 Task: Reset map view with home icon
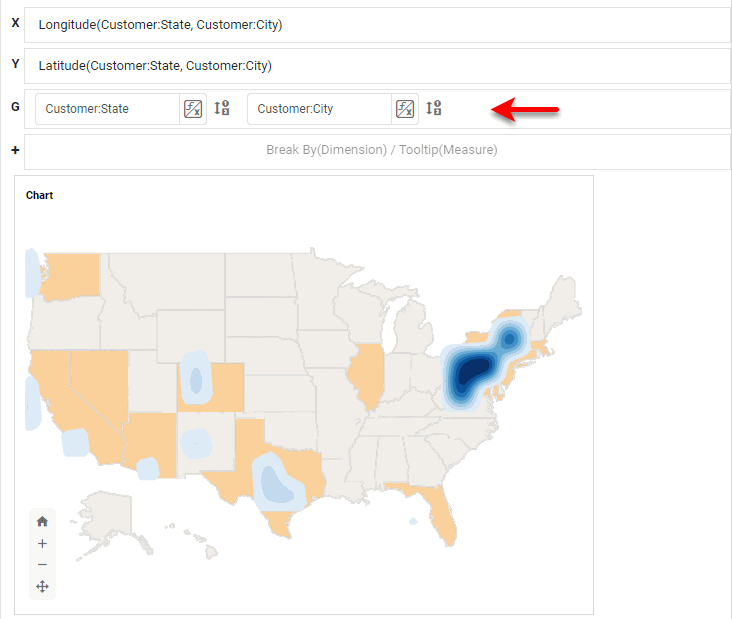pos(42,521)
